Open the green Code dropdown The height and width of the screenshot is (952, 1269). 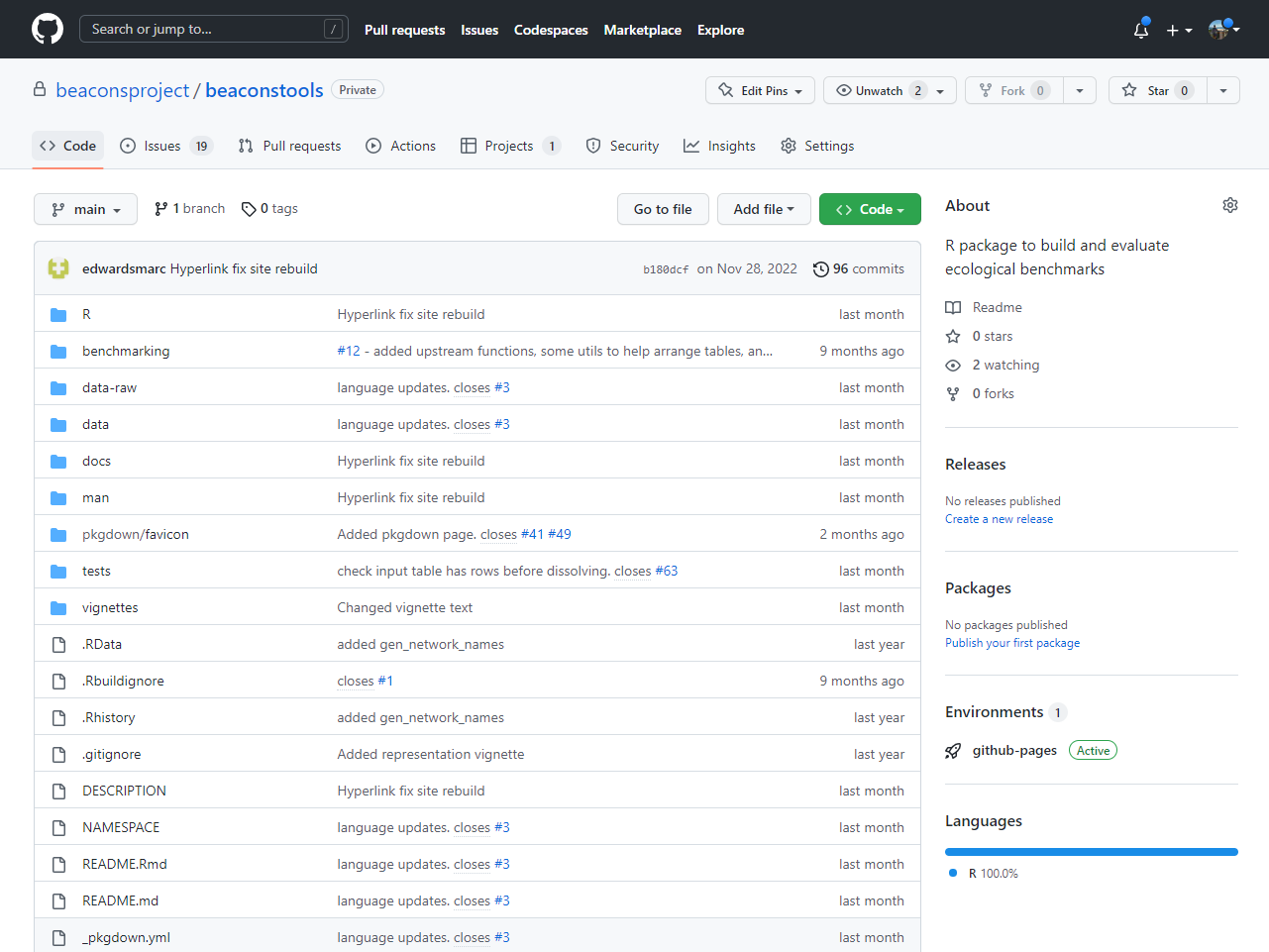pyautogui.click(x=870, y=209)
